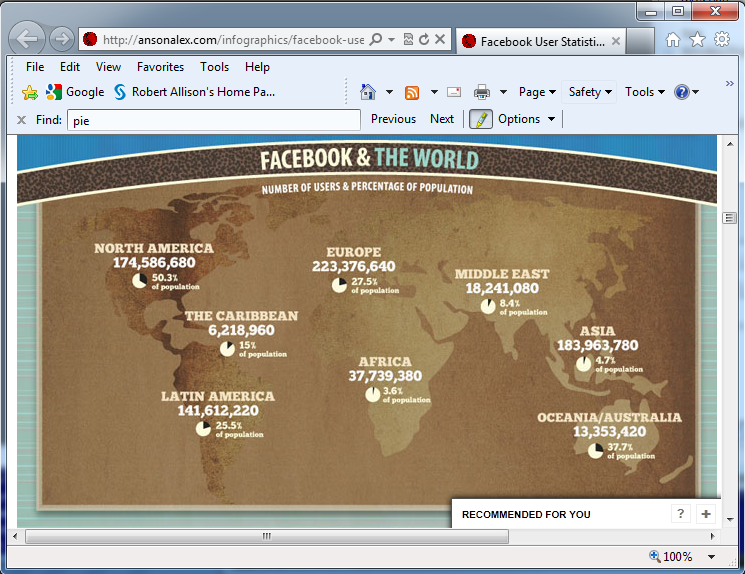
Task: Click the browser Back arrow button
Action: point(29,39)
